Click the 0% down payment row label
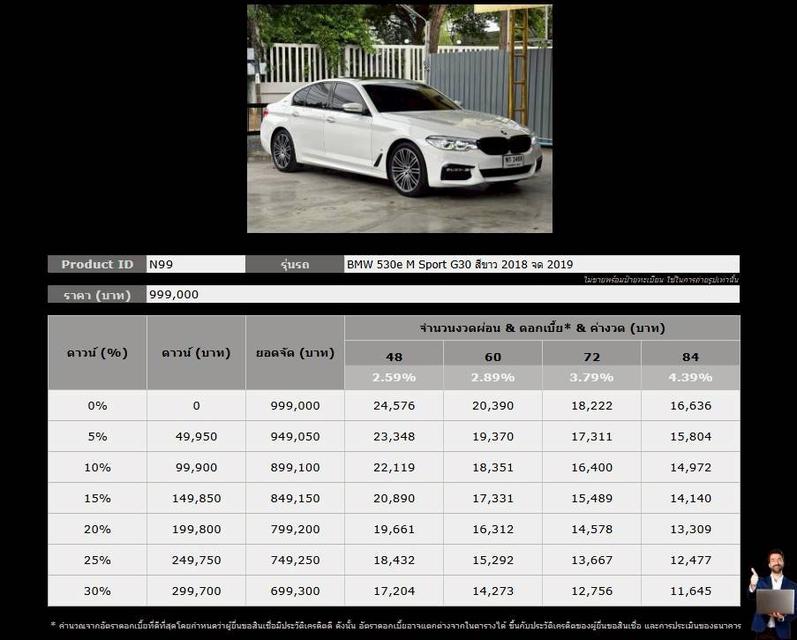The image size is (797, 640). point(97,406)
